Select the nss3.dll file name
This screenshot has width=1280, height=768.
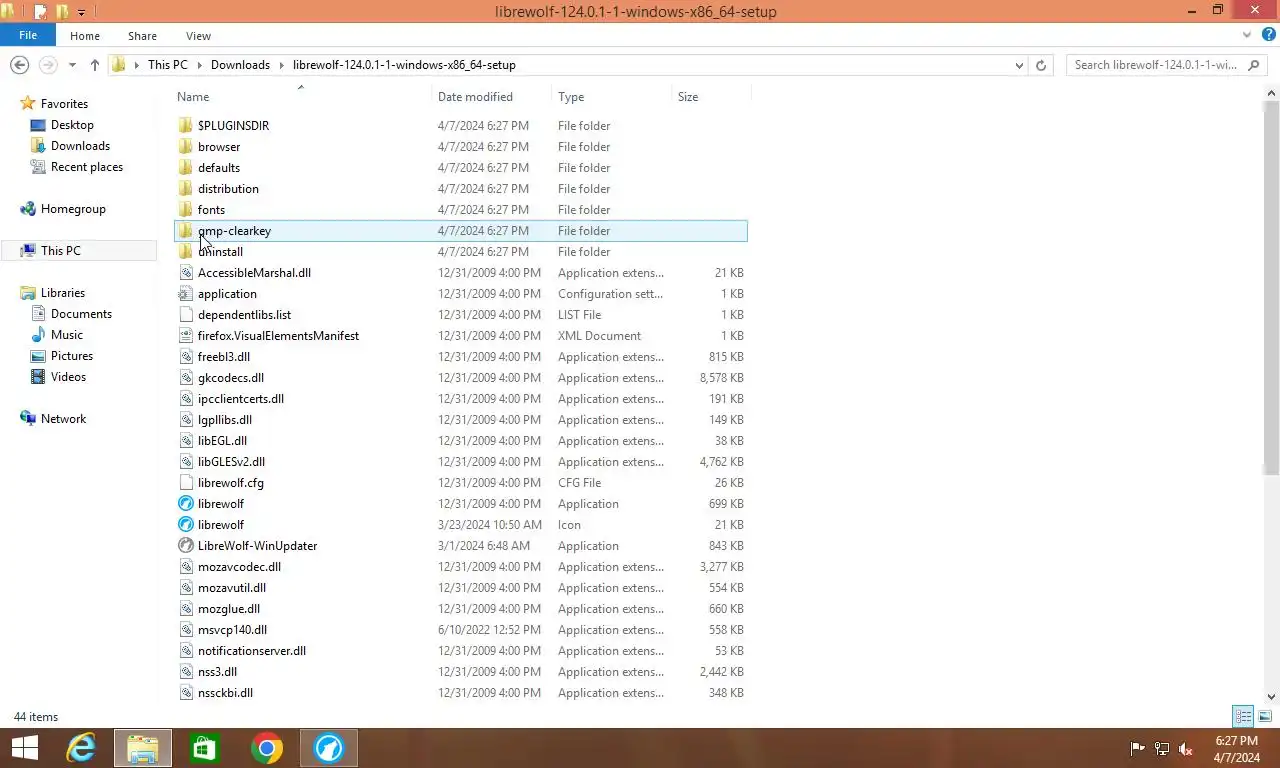217,672
